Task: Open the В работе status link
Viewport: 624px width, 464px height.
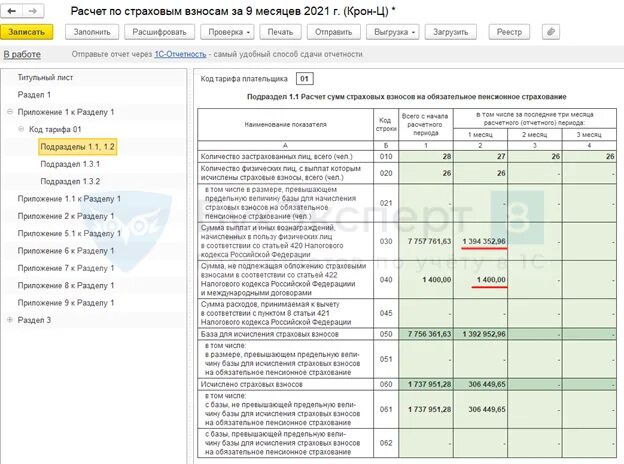Action: (22, 54)
